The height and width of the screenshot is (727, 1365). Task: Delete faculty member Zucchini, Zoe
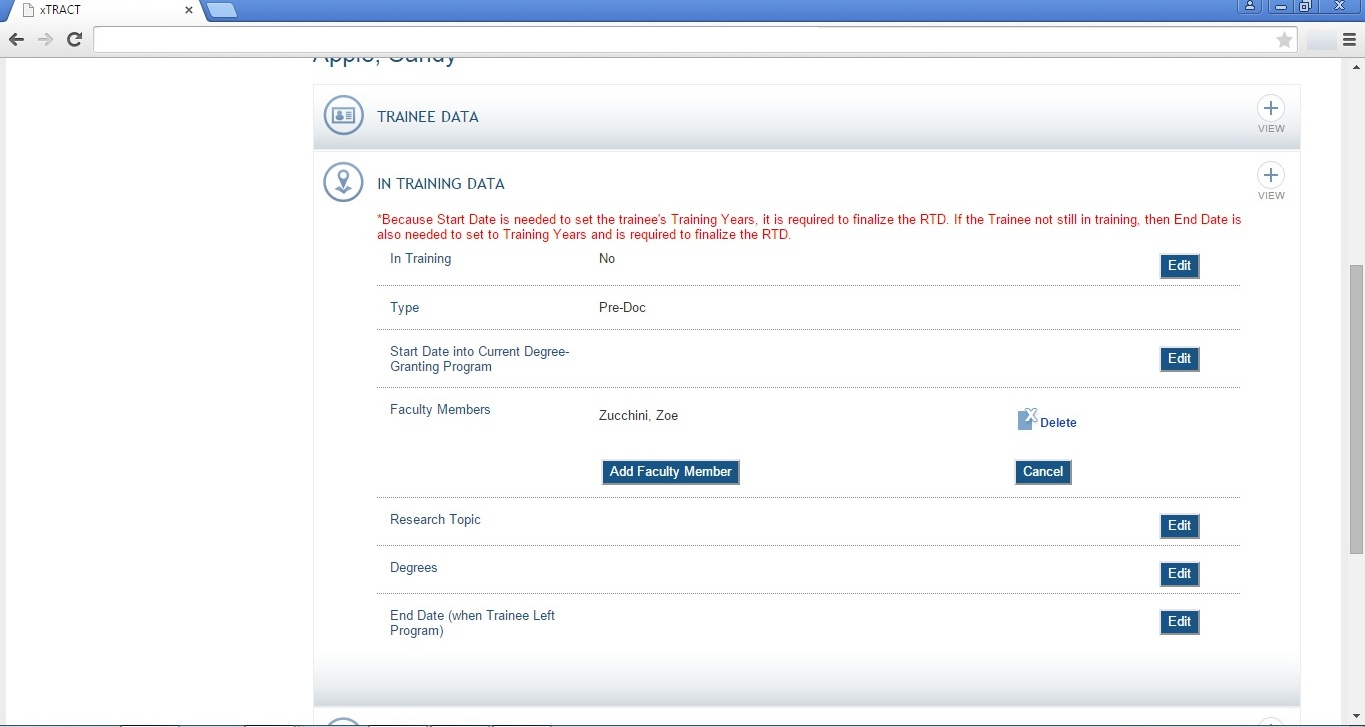pos(1058,423)
